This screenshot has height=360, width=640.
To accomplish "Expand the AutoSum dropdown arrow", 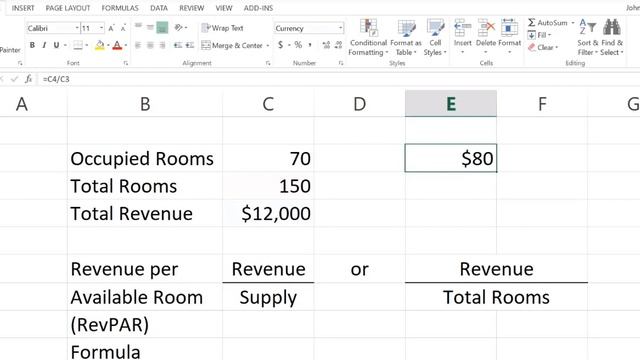I will pyautogui.click(x=573, y=23).
